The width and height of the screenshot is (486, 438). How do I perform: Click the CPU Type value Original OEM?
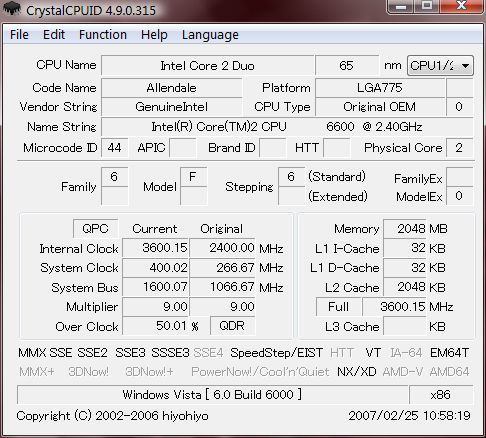(380, 107)
